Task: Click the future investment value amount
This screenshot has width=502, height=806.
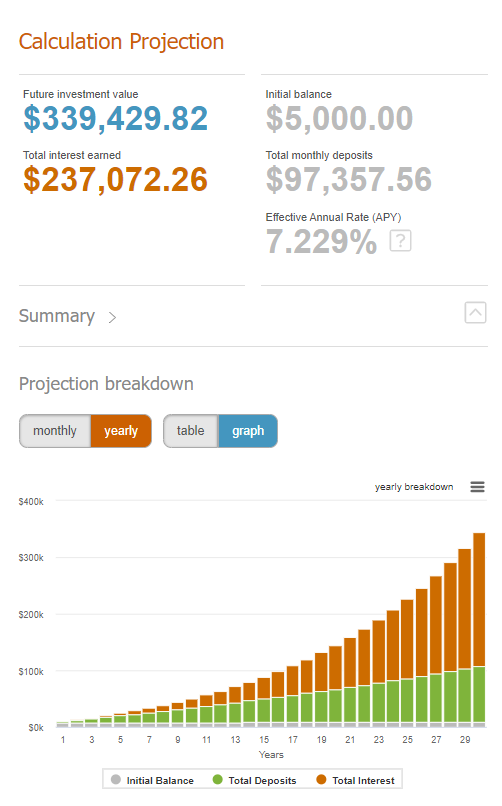Action: 116,118
